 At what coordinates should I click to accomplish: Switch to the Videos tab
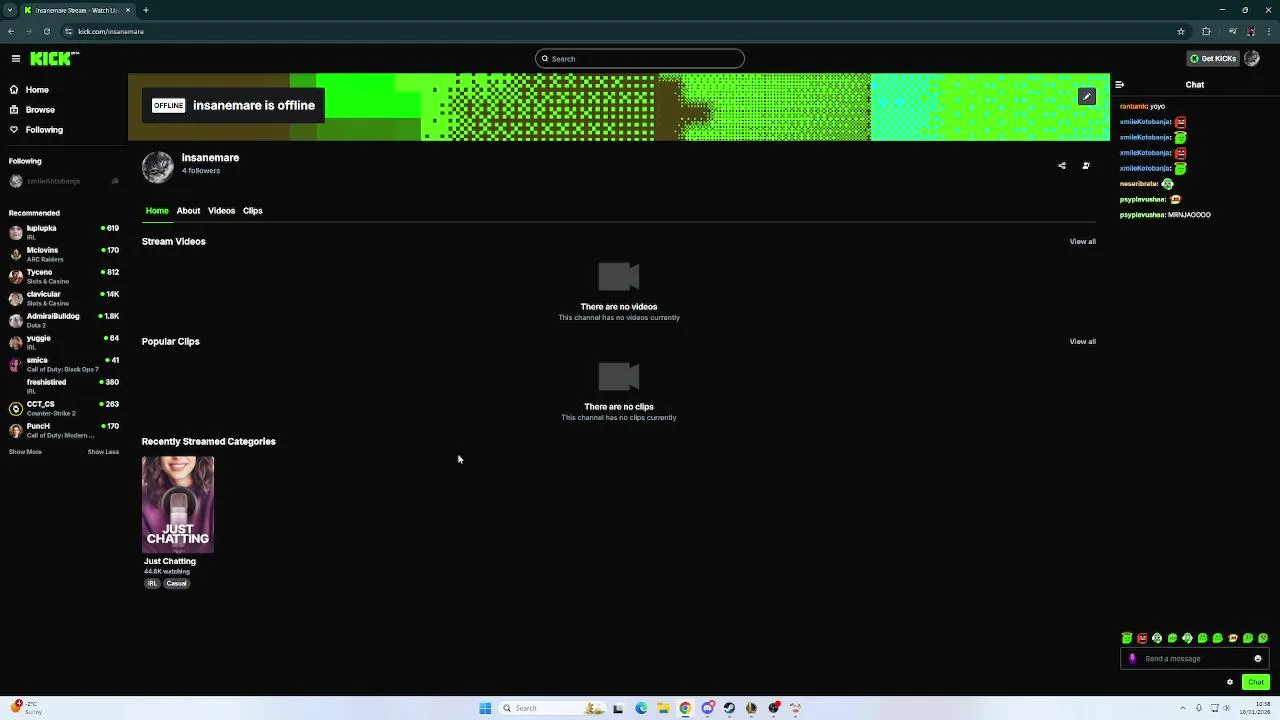[x=221, y=211]
